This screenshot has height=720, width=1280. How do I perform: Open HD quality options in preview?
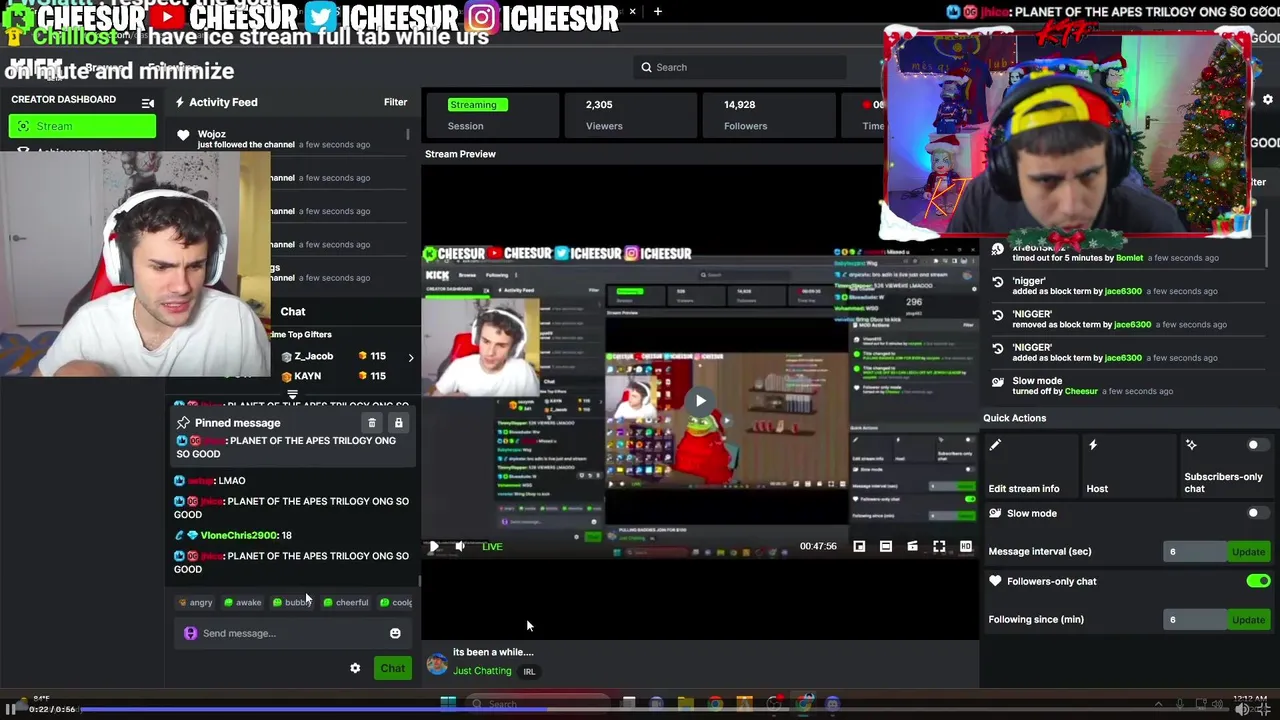click(965, 546)
